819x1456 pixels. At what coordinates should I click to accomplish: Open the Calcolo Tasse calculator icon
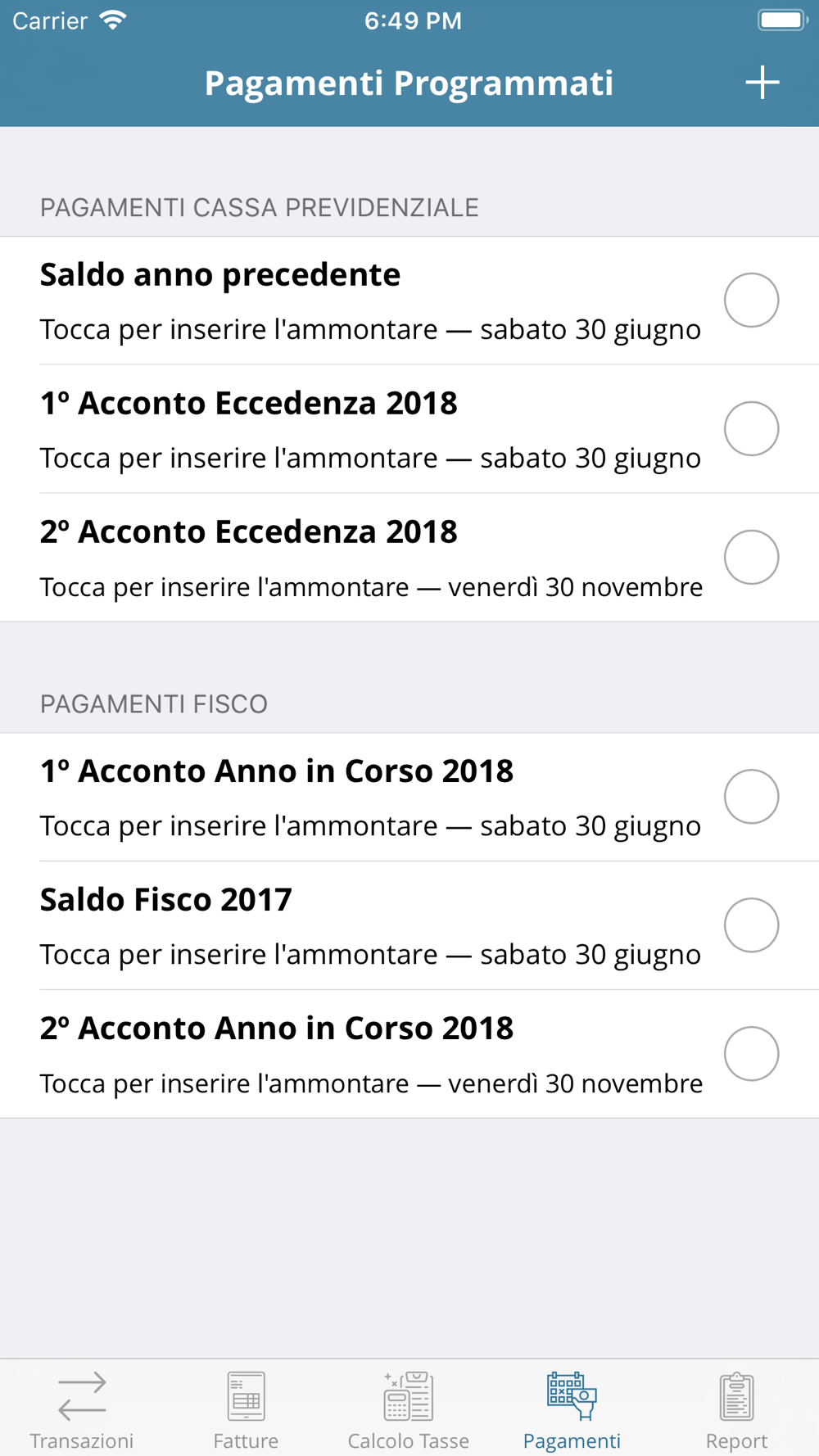[x=409, y=1395]
